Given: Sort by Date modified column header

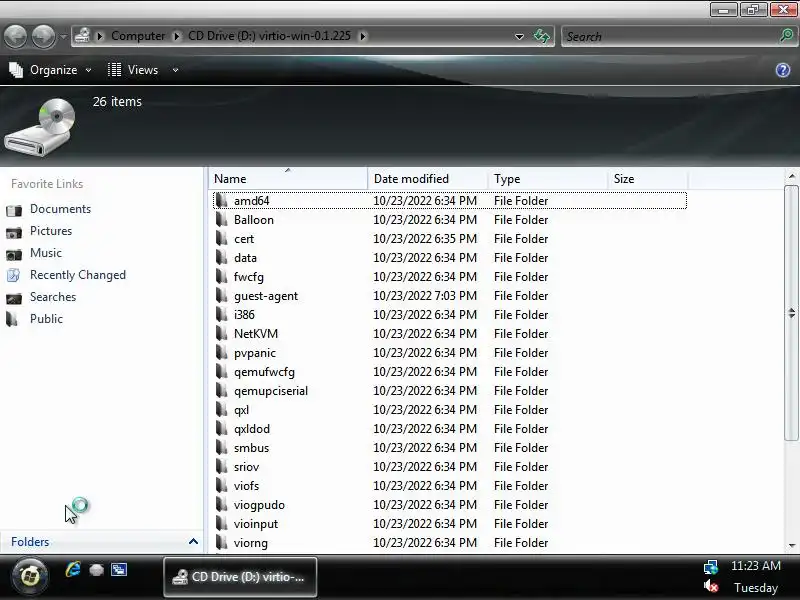Looking at the screenshot, I should tap(427, 179).
